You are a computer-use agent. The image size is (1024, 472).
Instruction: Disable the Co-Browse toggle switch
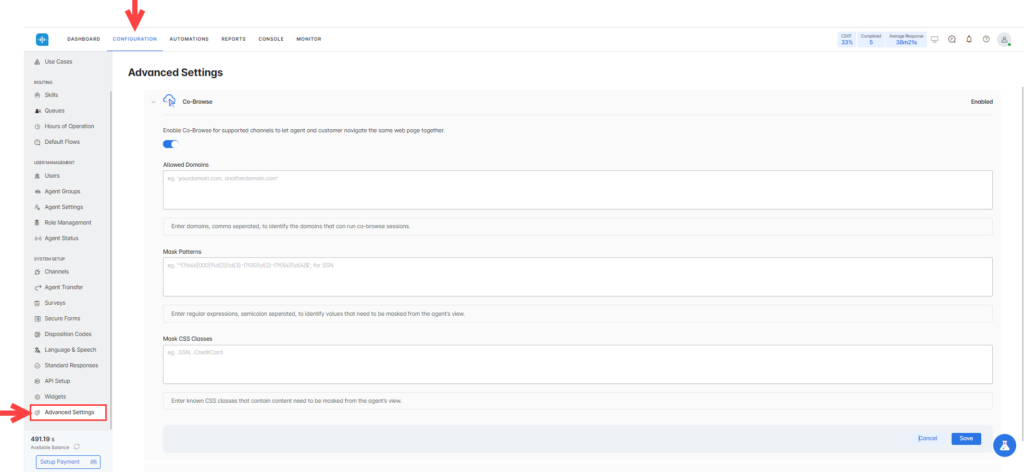click(170, 145)
